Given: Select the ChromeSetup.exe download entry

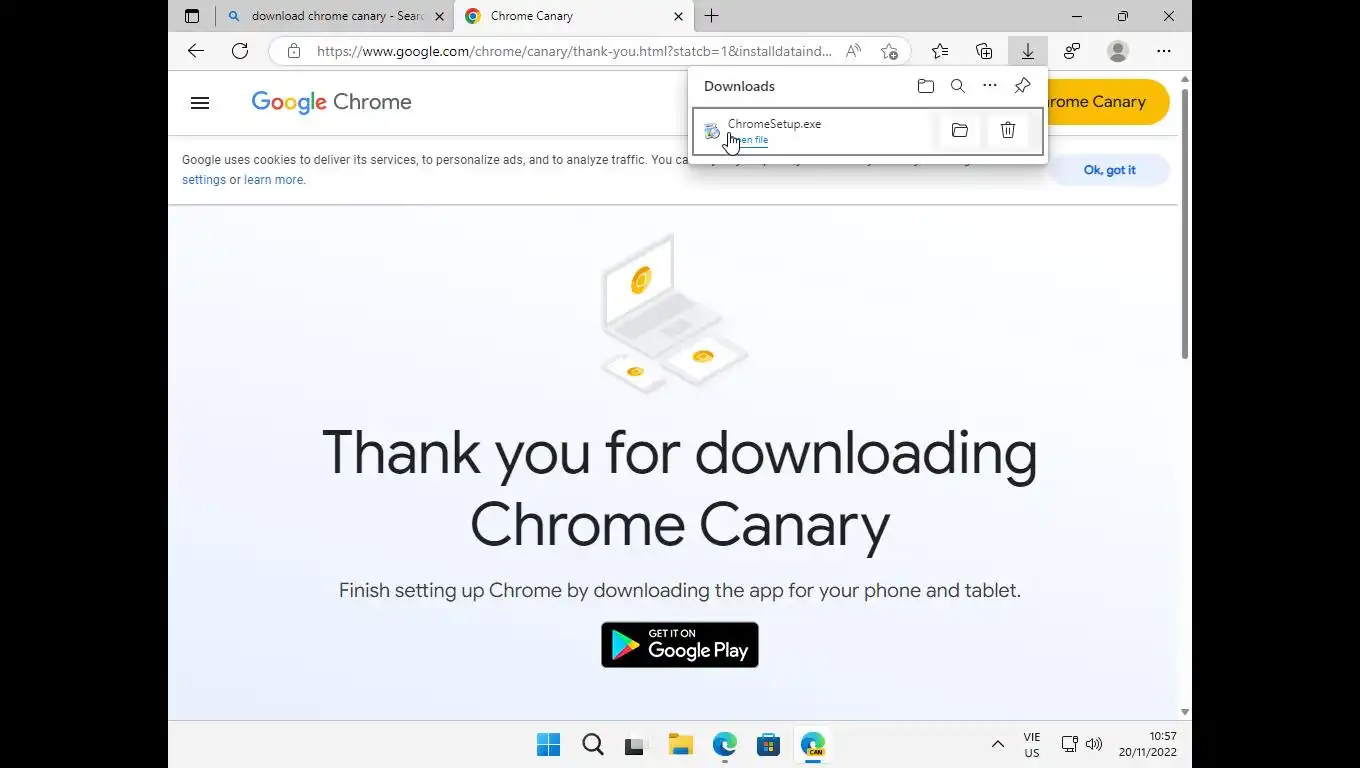Looking at the screenshot, I should click(868, 131).
